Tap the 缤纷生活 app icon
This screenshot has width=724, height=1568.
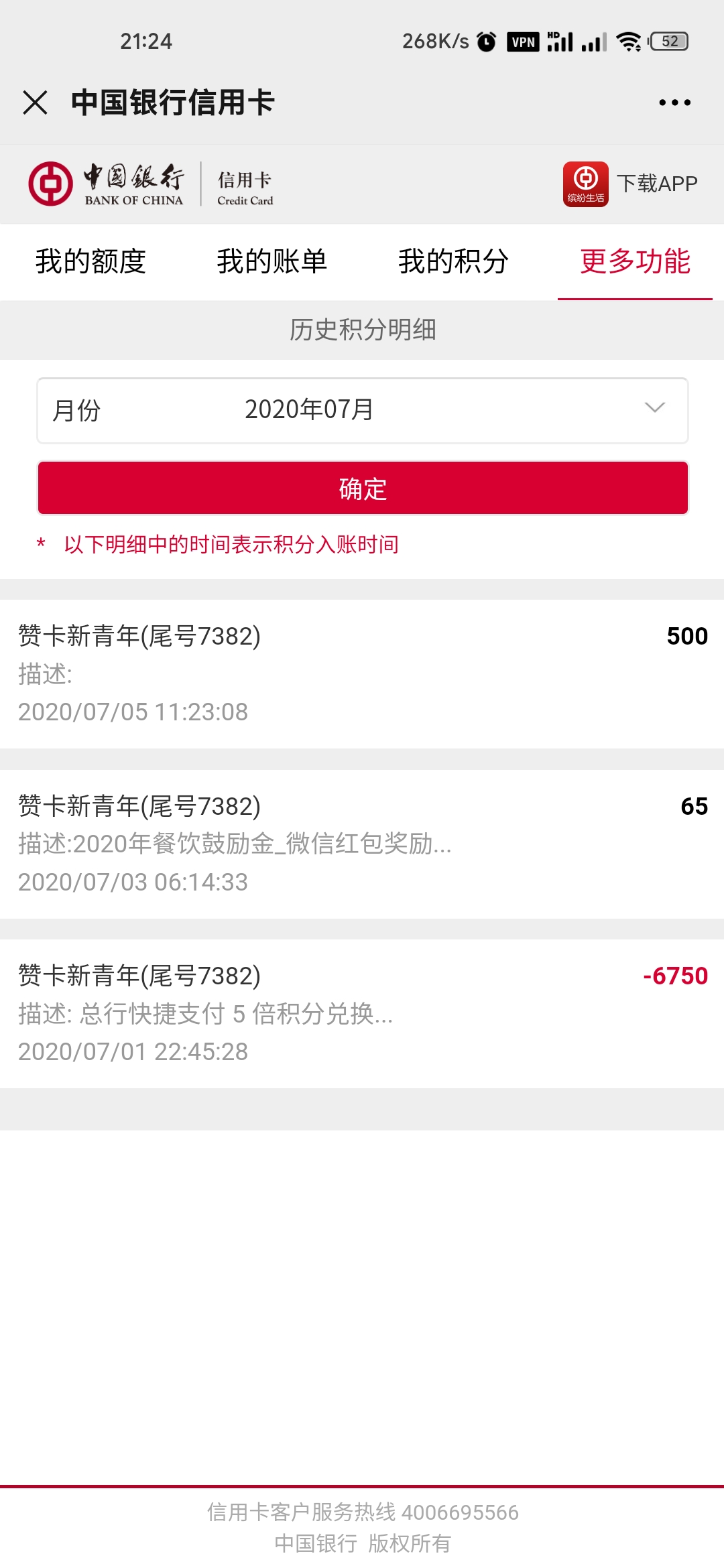[585, 184]
